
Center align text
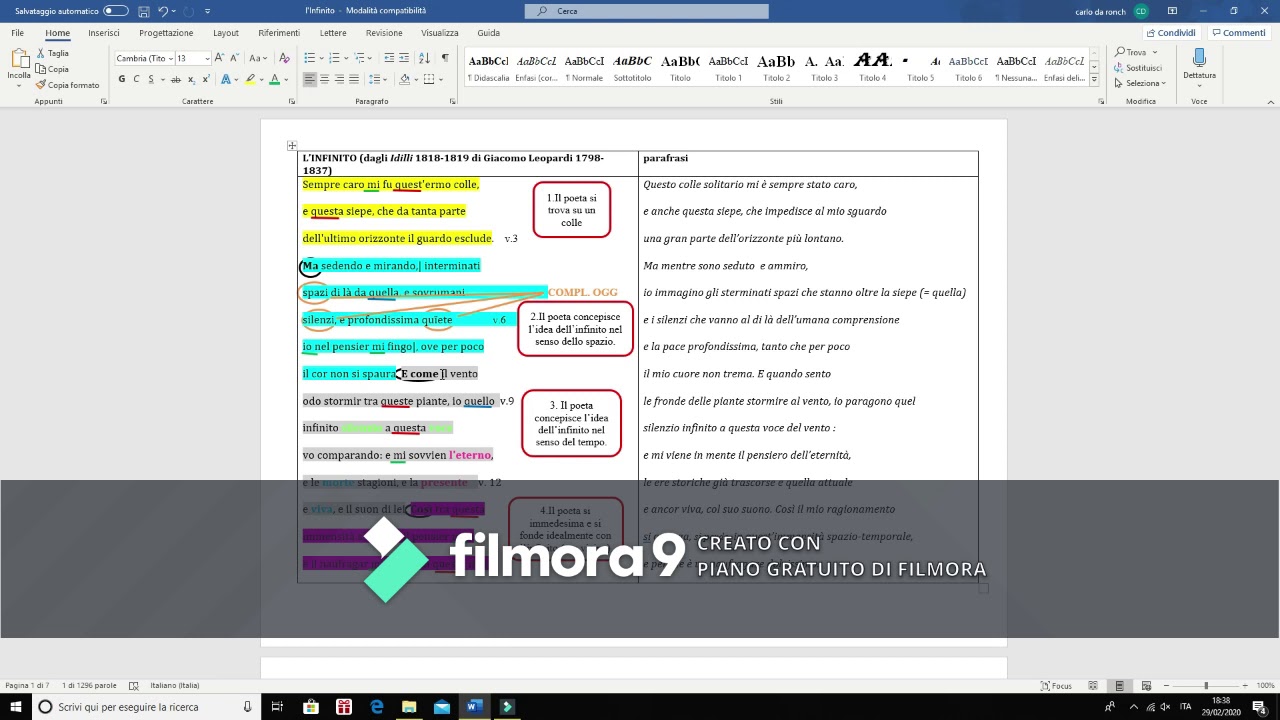(325, 79)
